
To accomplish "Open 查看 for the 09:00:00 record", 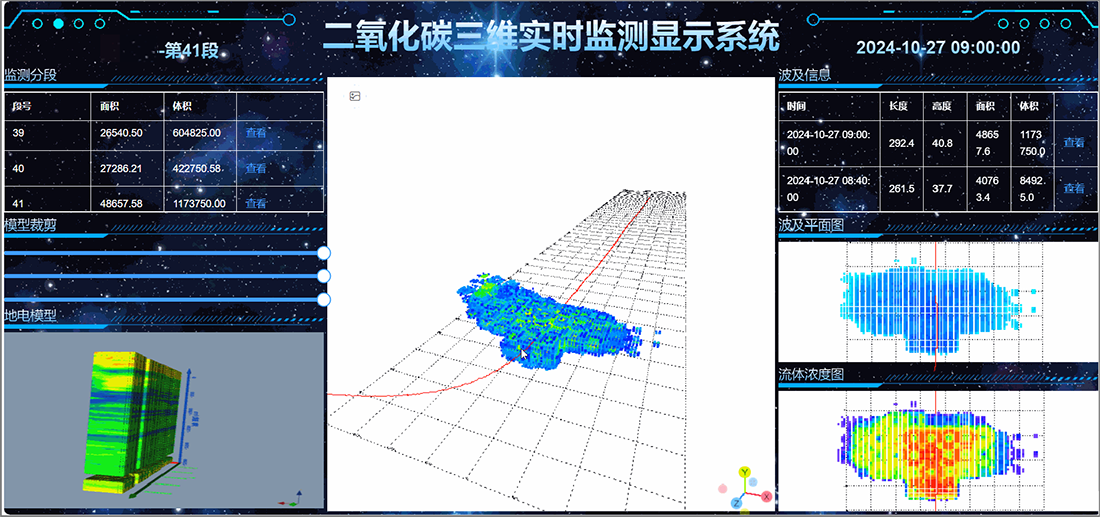I will (1074, 143).
